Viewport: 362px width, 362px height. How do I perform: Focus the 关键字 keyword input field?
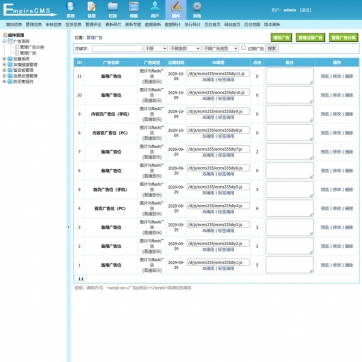pyautogui.click(x=117, y=48)
